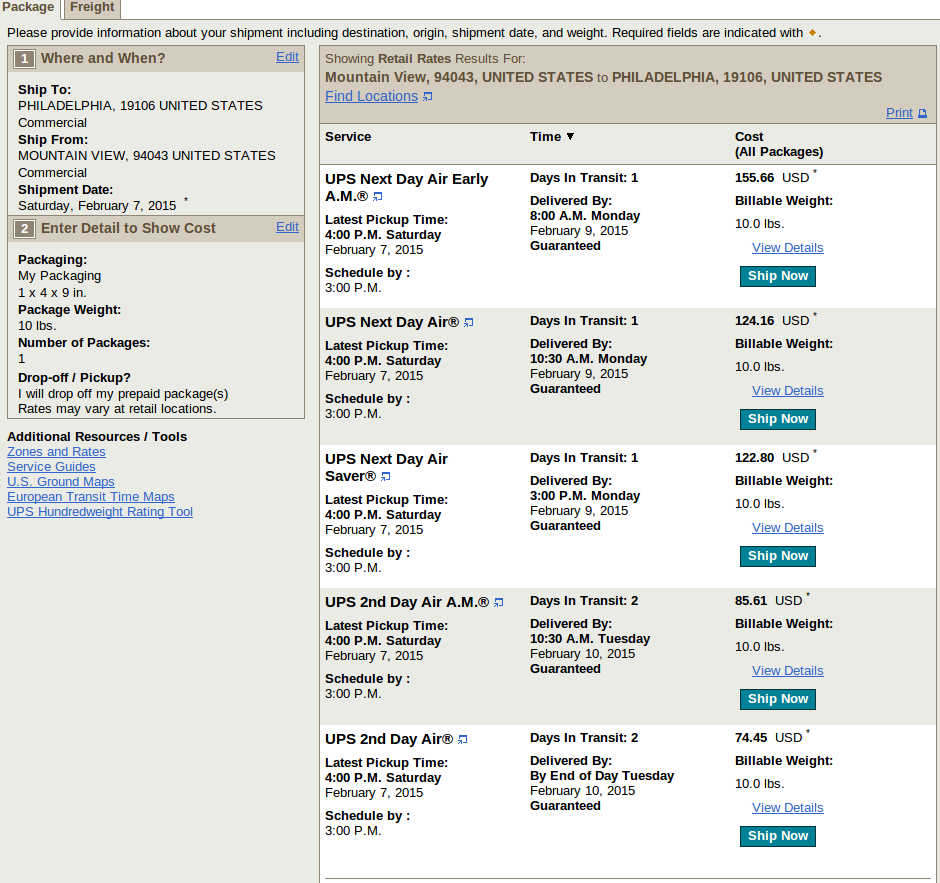
Task: View Details for the 74.45 USD rate
Action: (x=788, y=807)
